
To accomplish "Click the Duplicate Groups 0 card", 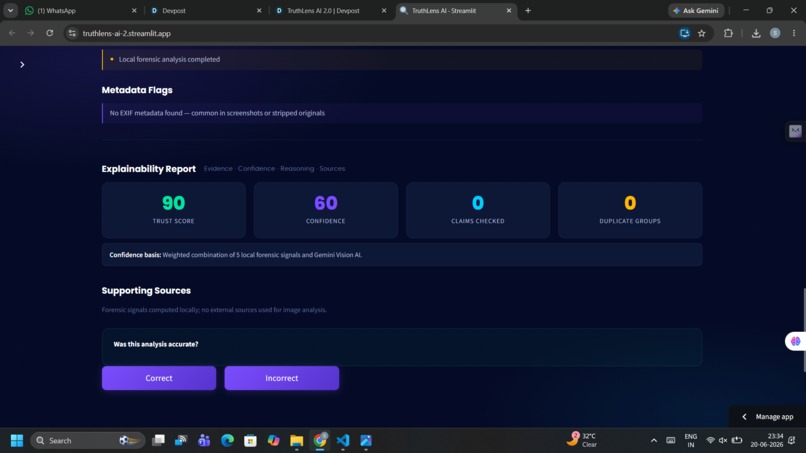I will point(630,210).
